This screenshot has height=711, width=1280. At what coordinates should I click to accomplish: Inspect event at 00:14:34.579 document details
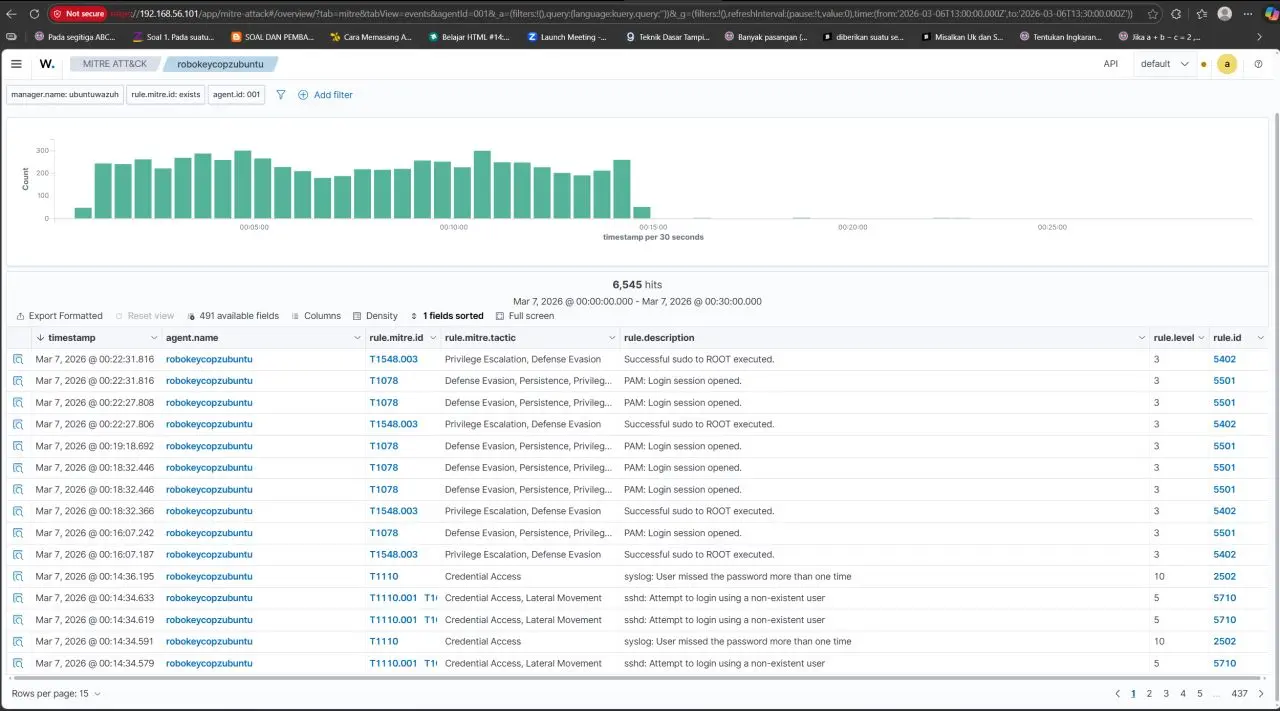click(18, 663)
